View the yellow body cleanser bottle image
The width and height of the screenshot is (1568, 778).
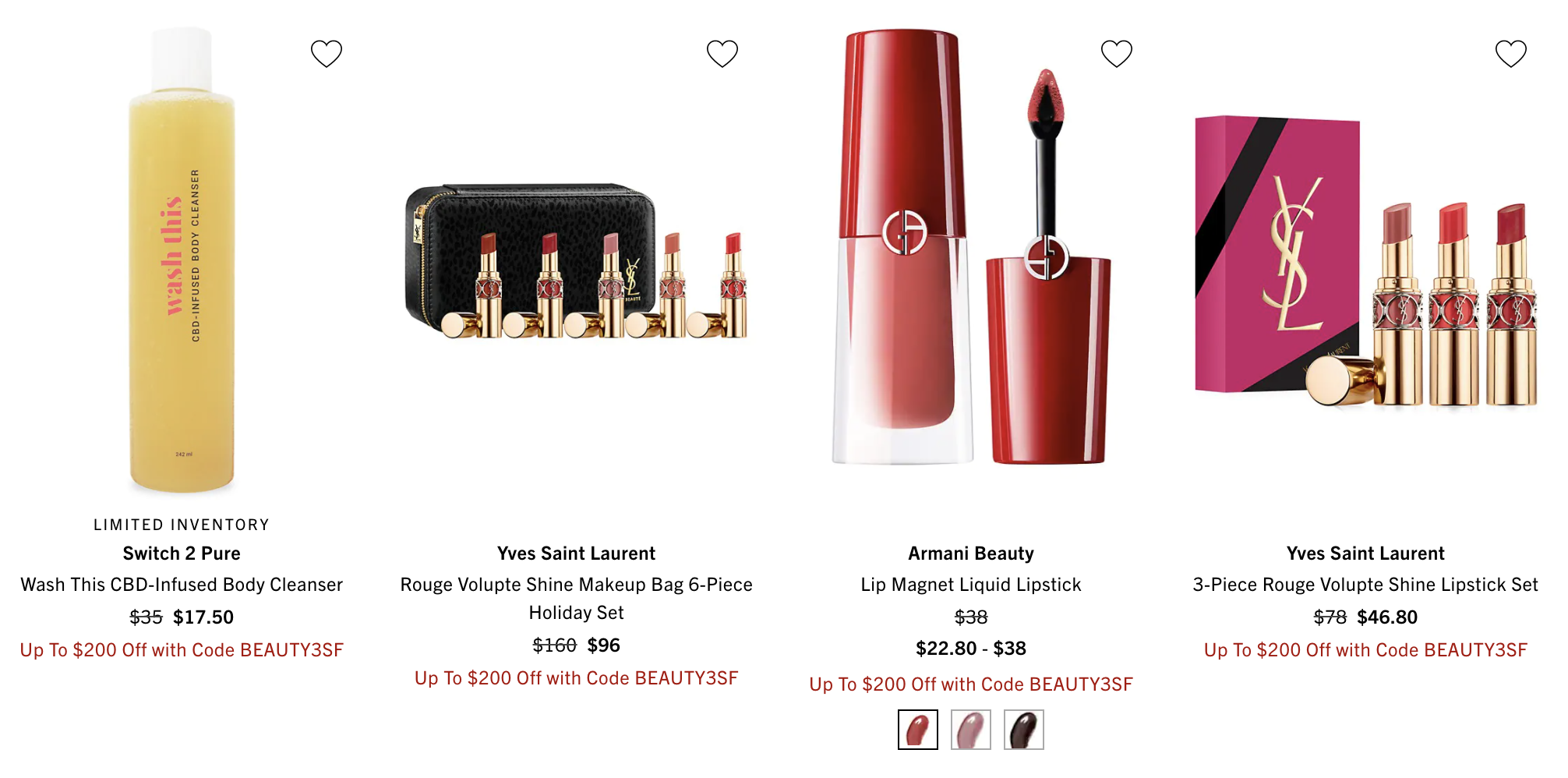[x=182, y=261]
